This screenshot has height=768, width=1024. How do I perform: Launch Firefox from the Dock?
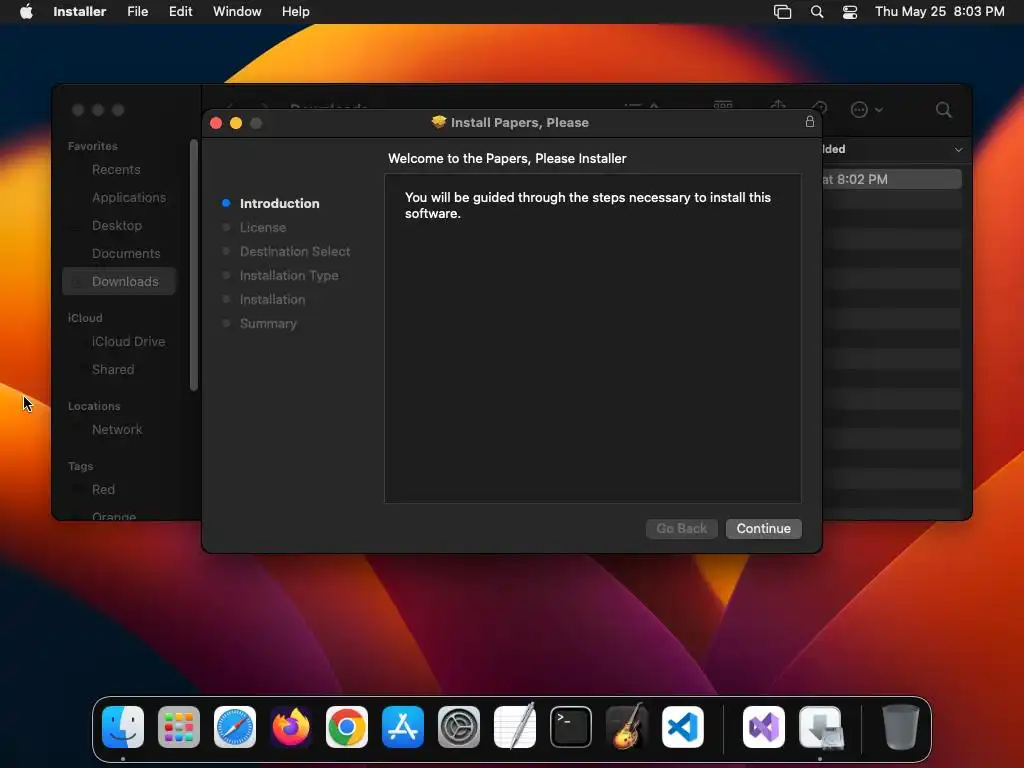tap(291, 726)
